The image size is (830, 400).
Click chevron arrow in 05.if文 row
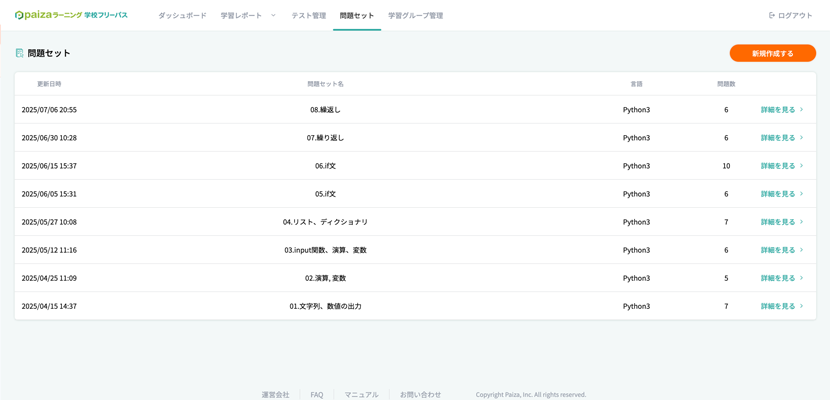coord(801,194)
